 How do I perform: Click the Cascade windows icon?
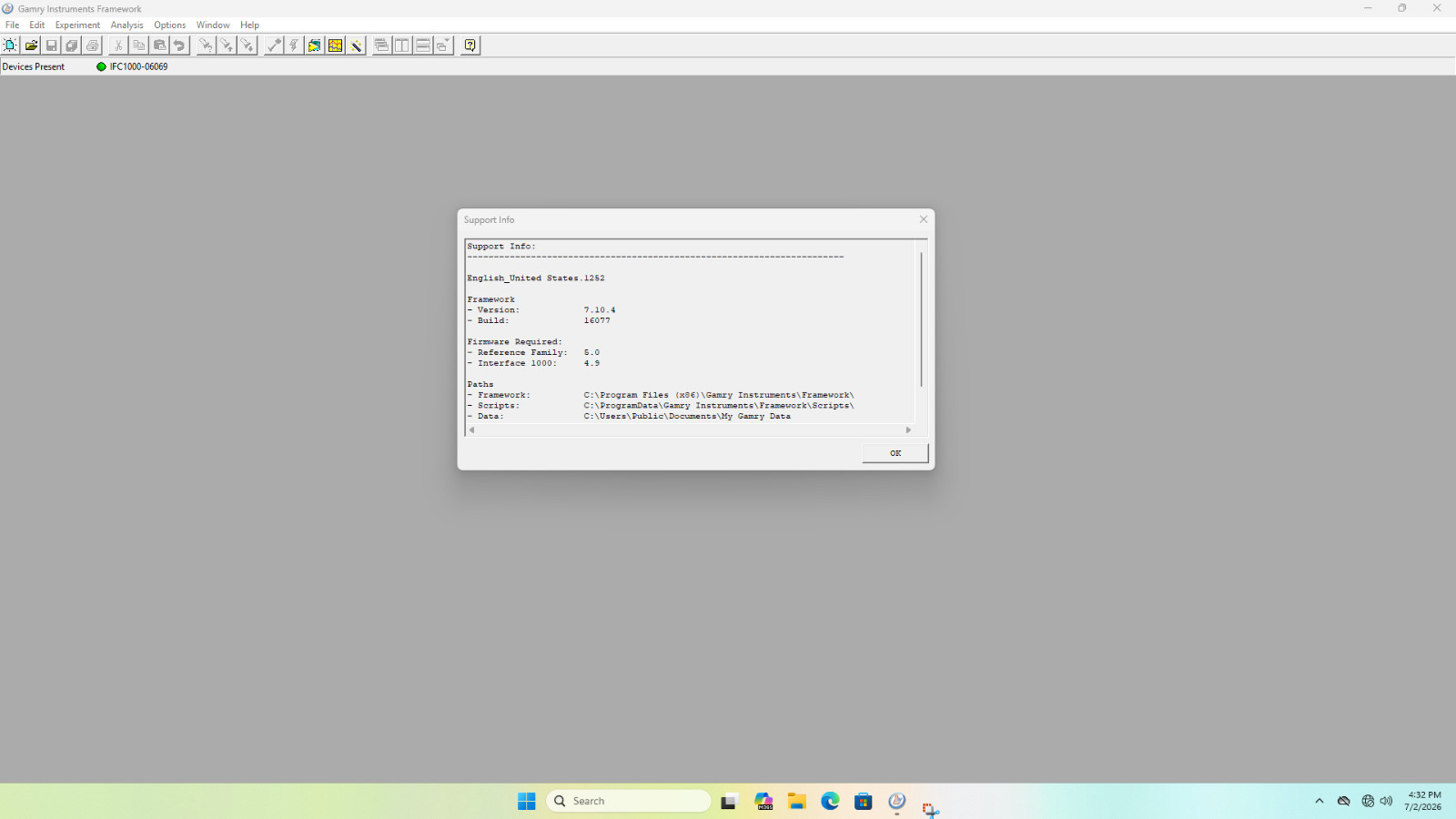point(381,45)
